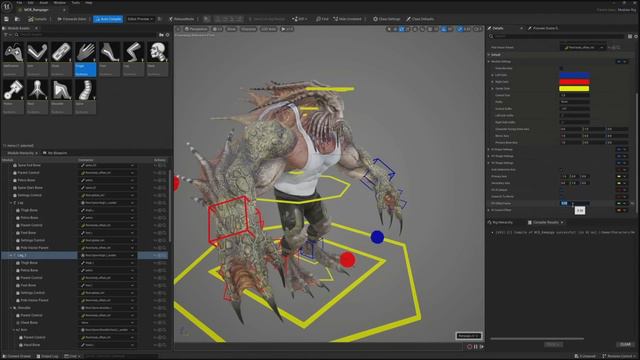Select the Hand Bone row in hierarchy
640x360 pixels.
pos(31,345)
